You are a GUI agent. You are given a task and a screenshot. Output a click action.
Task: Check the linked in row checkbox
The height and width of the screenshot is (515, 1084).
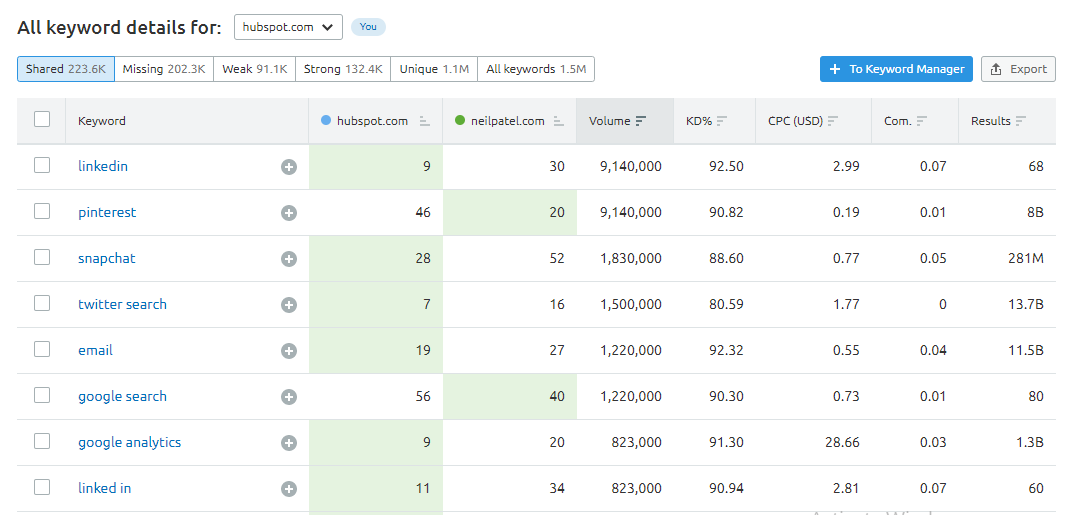(42, 487)
